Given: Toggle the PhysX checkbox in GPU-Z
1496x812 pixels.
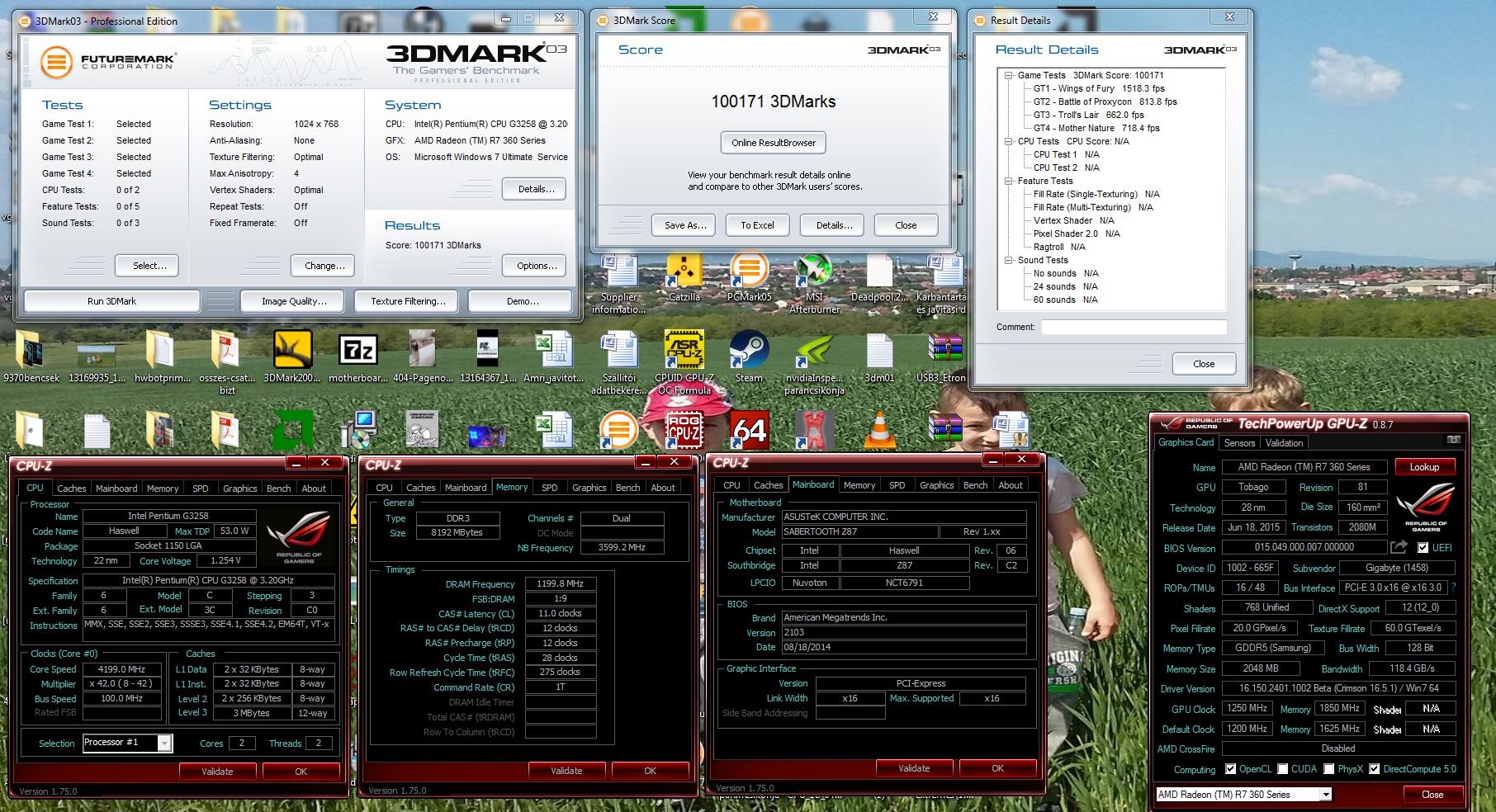Looking at the screenshot, I should [x=1328, y=769].
